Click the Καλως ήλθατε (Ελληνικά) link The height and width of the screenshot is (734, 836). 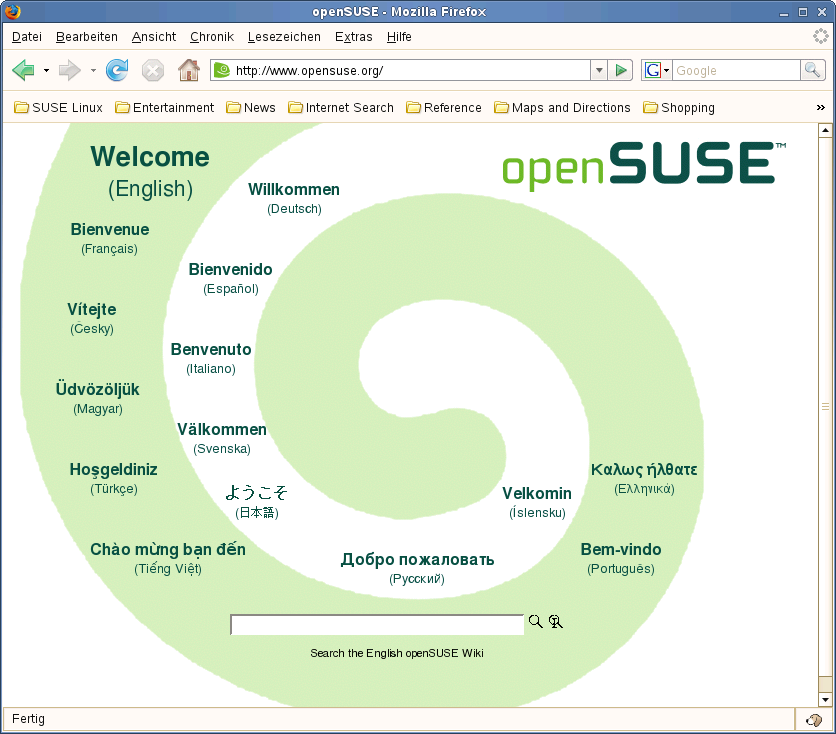[x=644, y=478]
